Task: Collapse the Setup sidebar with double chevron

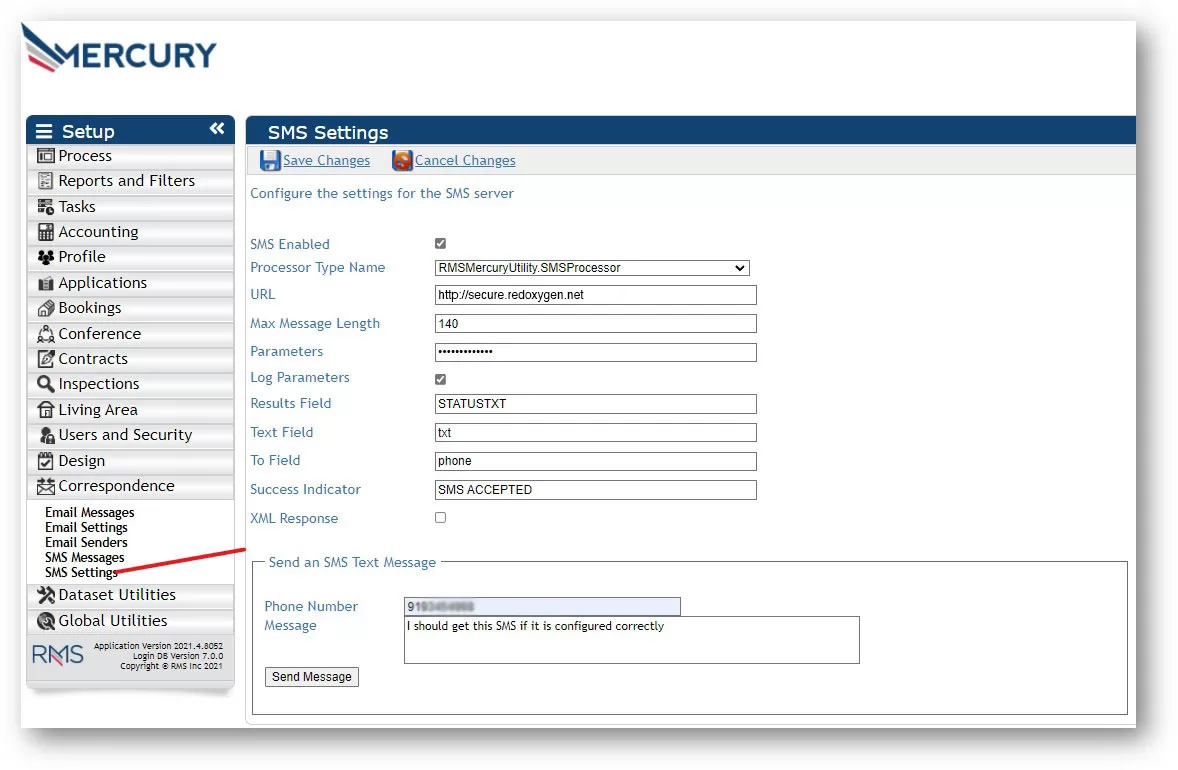Action: (217, 128)
